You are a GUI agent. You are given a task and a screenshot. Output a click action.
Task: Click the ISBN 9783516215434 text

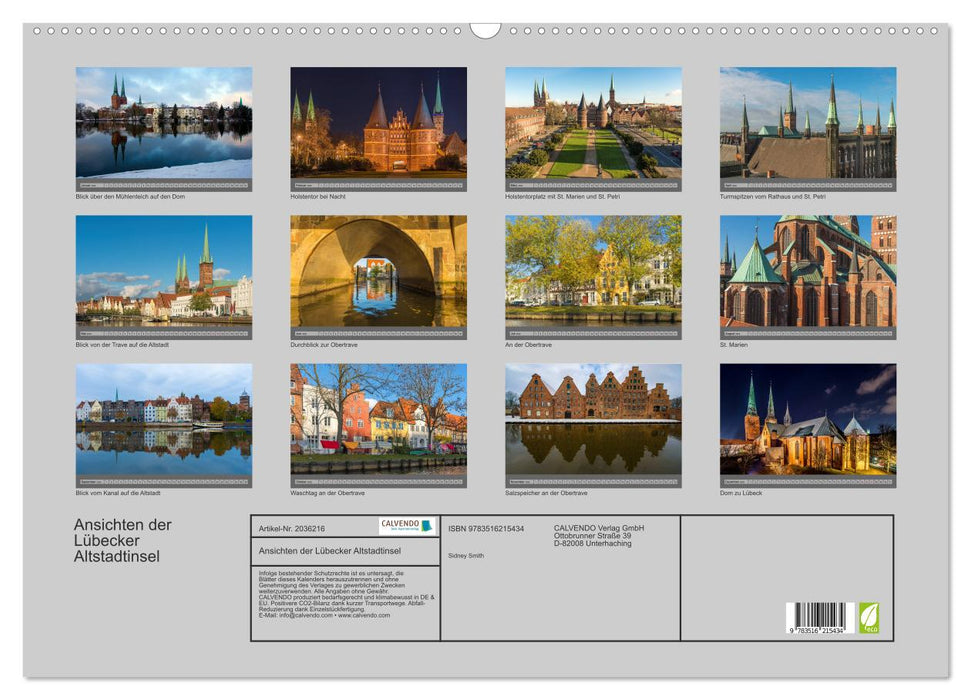(489, 527)
